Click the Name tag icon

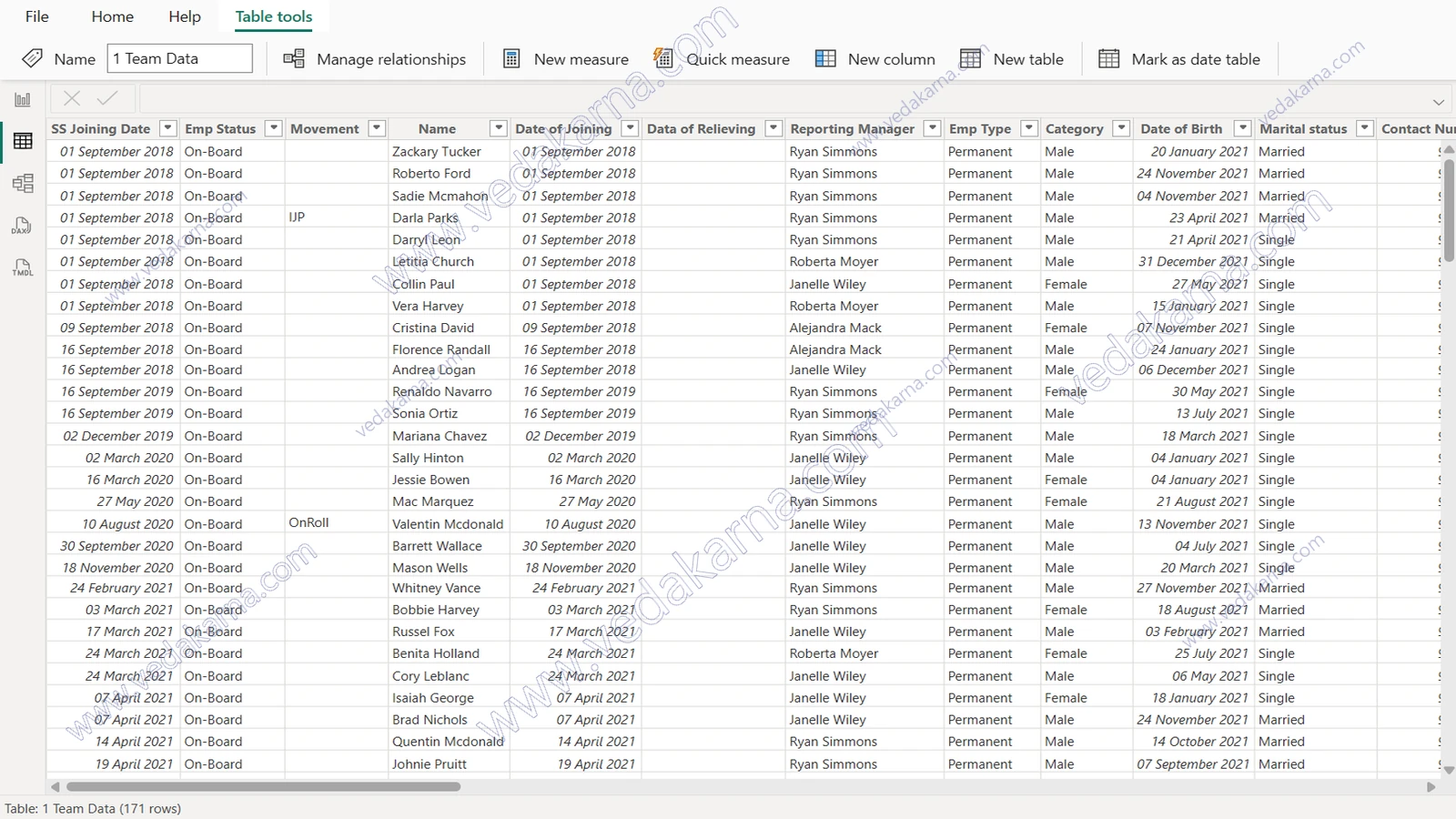tap(32, 59)
